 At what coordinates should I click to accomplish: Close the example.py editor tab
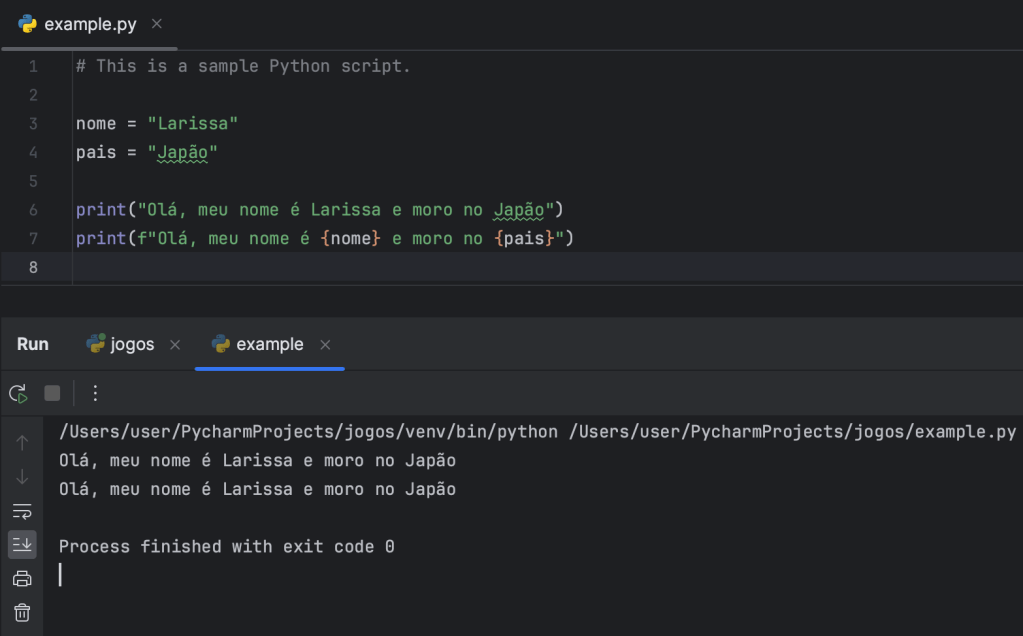[156, 24]
